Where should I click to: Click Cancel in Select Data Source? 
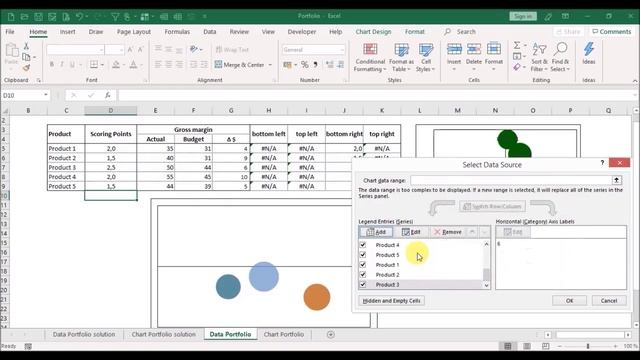[609, 300]
